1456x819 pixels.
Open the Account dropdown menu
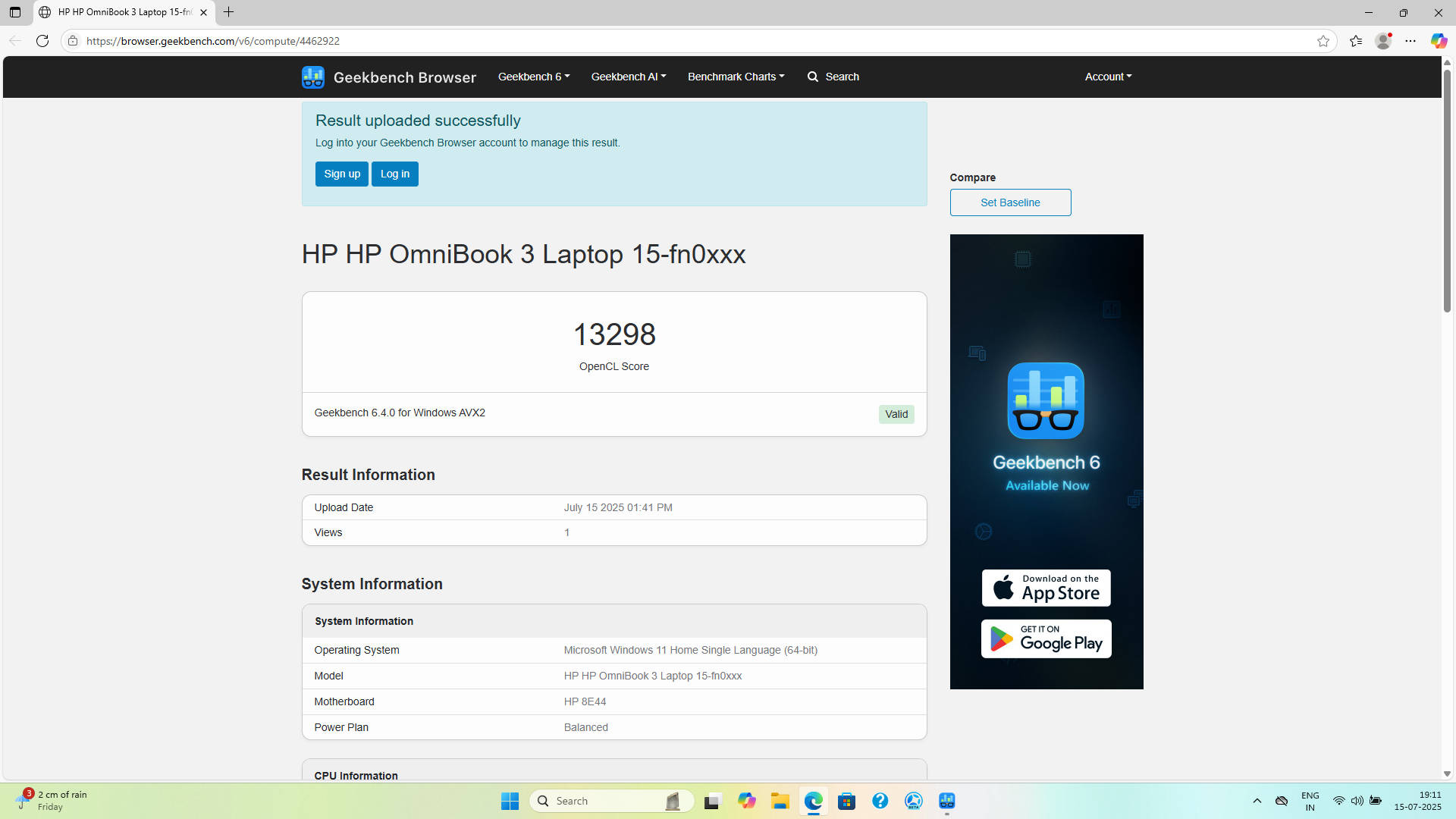[x=1108, y=77]
